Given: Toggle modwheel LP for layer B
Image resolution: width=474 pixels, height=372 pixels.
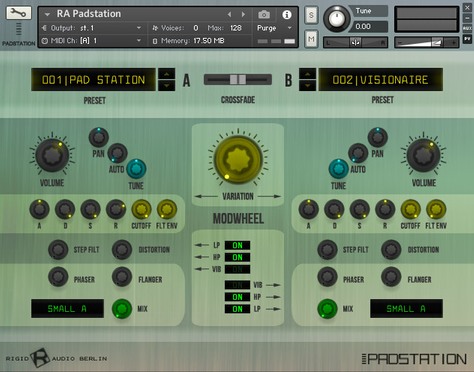Looking at the screenshot, I should coord(237,309).
